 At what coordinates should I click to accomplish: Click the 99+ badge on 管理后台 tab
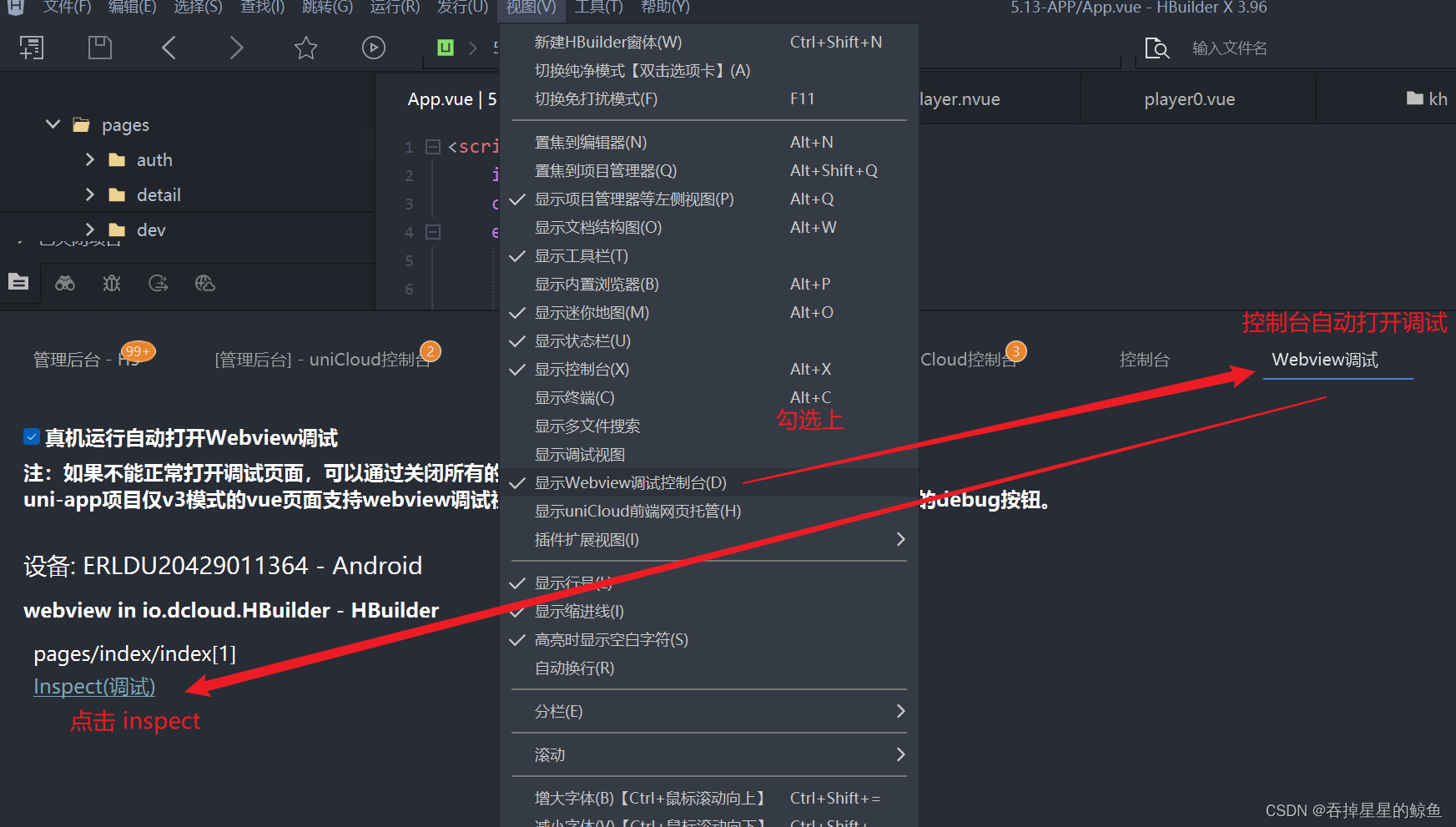(x=138, y=351)
